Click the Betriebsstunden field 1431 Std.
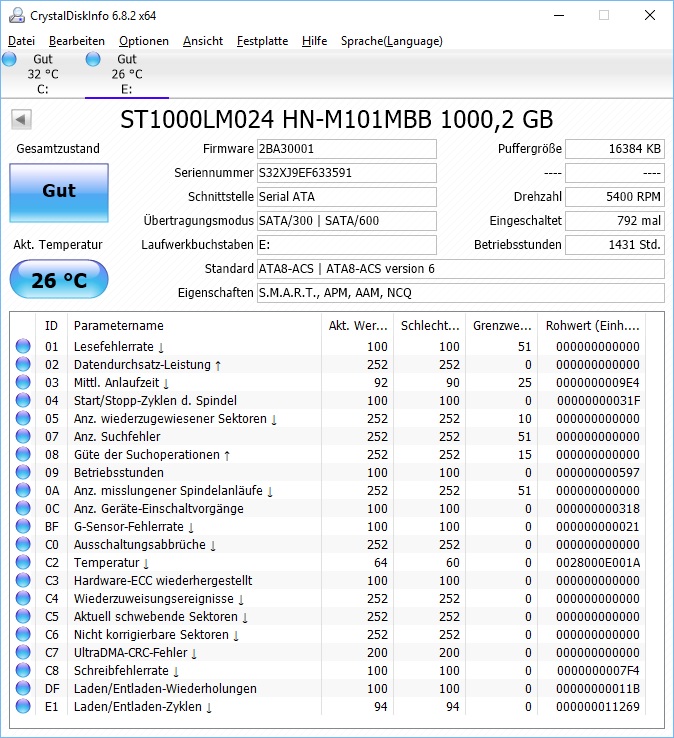 (615, 245)
